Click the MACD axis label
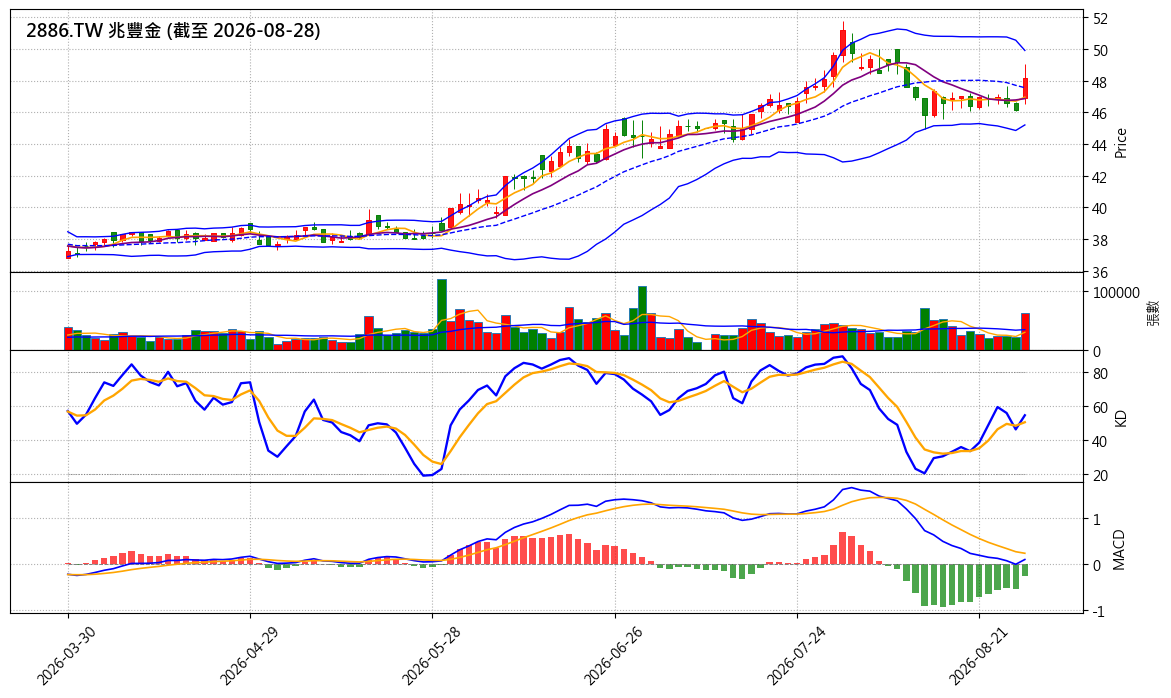The image size is (1171, 698). [x=1120, y=550]
